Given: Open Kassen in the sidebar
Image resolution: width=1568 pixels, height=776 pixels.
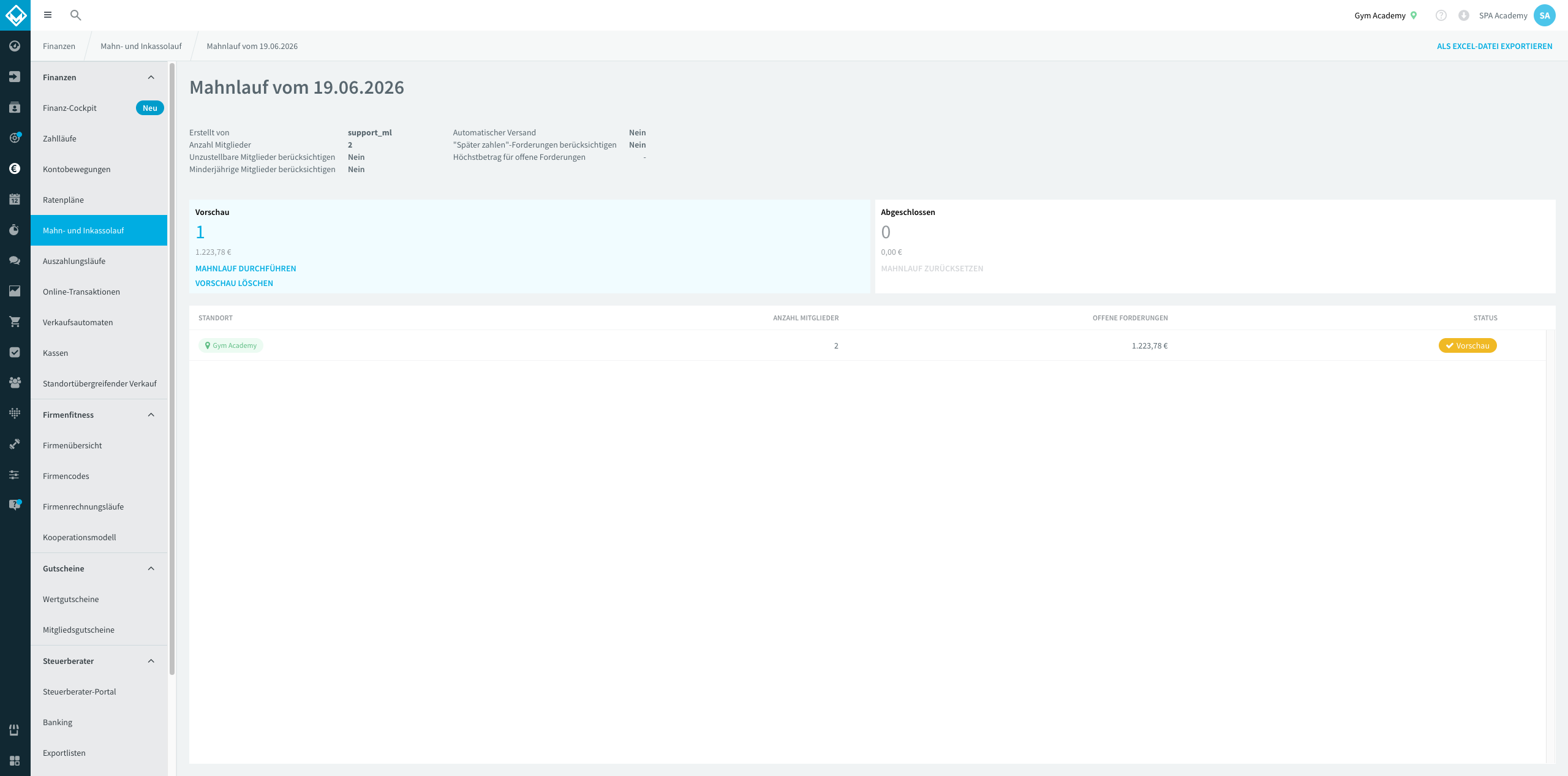Looking at the screenshot, I should tap(99, 353).
